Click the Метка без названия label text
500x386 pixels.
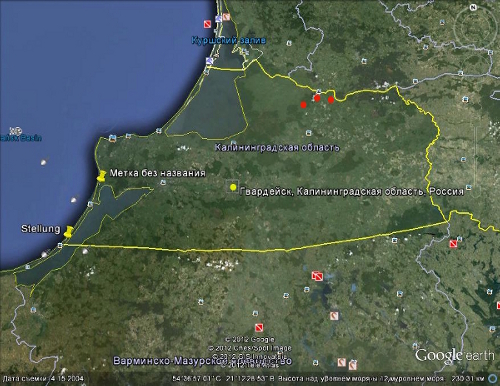pyautogui.click(x=157, y=173)
